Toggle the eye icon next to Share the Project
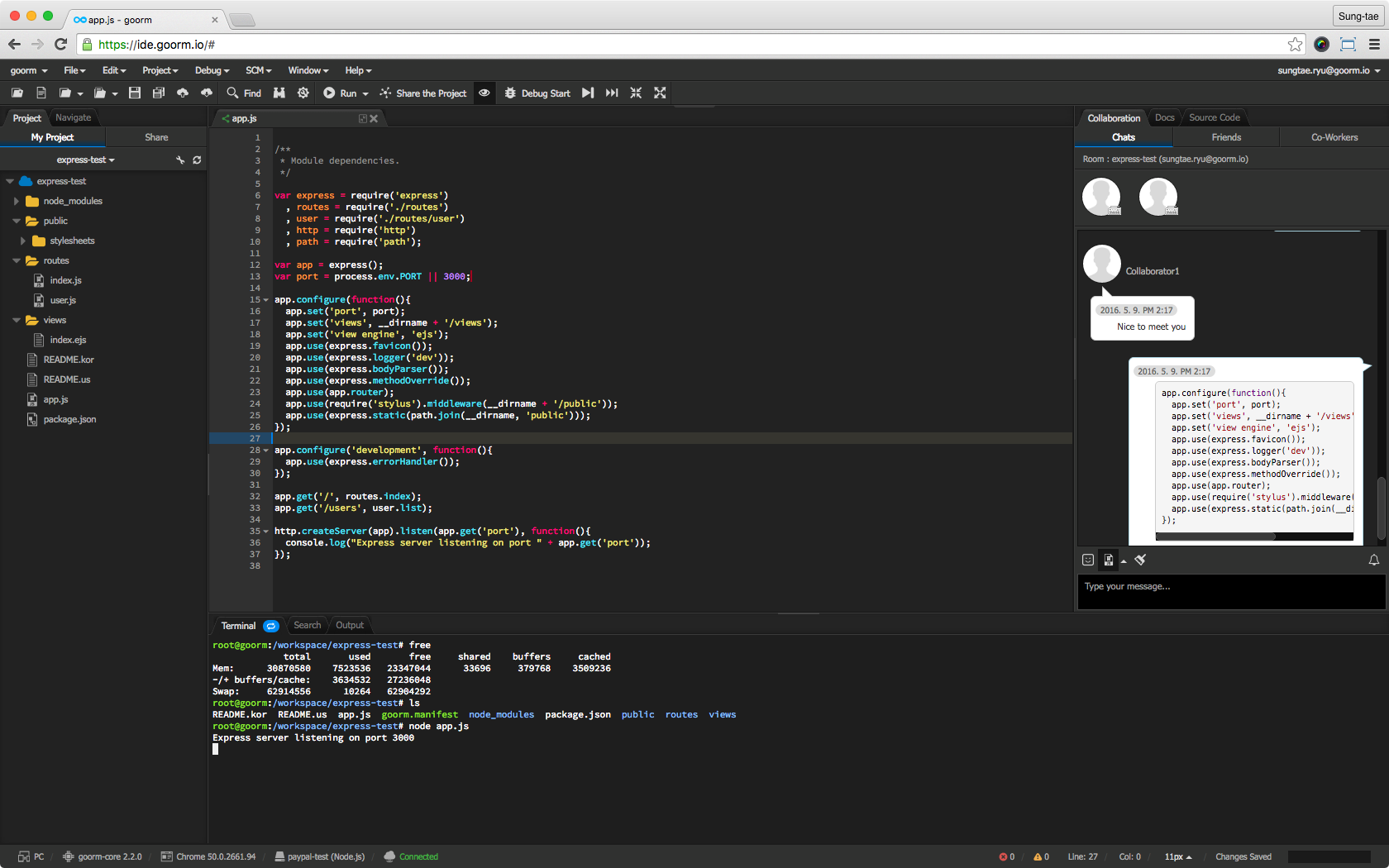The image size is (1389, 868). click(x=484, y=93)
